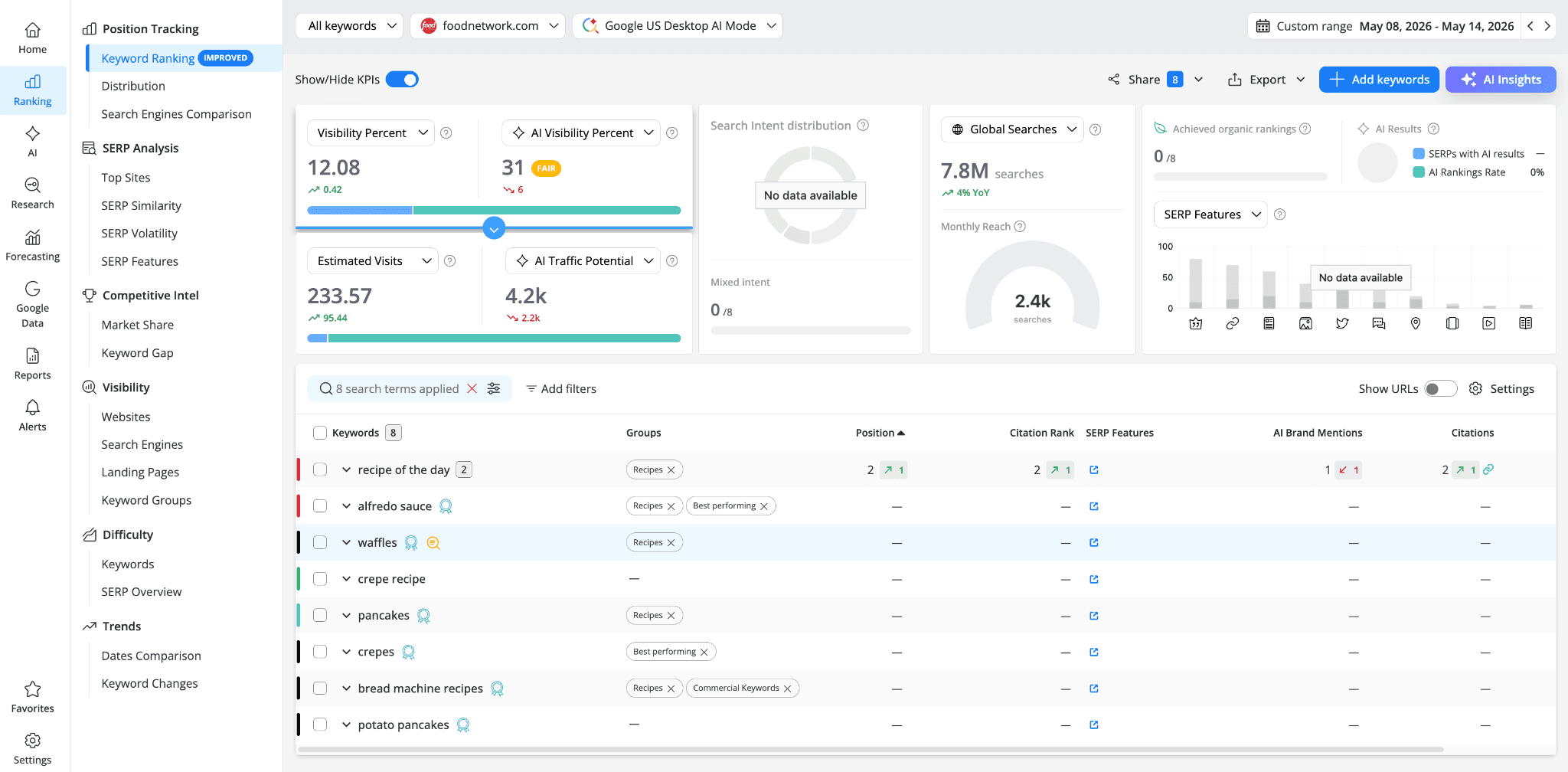Check the select-all Keywords checkbox

pyautogui.click(x=320, y=433)
